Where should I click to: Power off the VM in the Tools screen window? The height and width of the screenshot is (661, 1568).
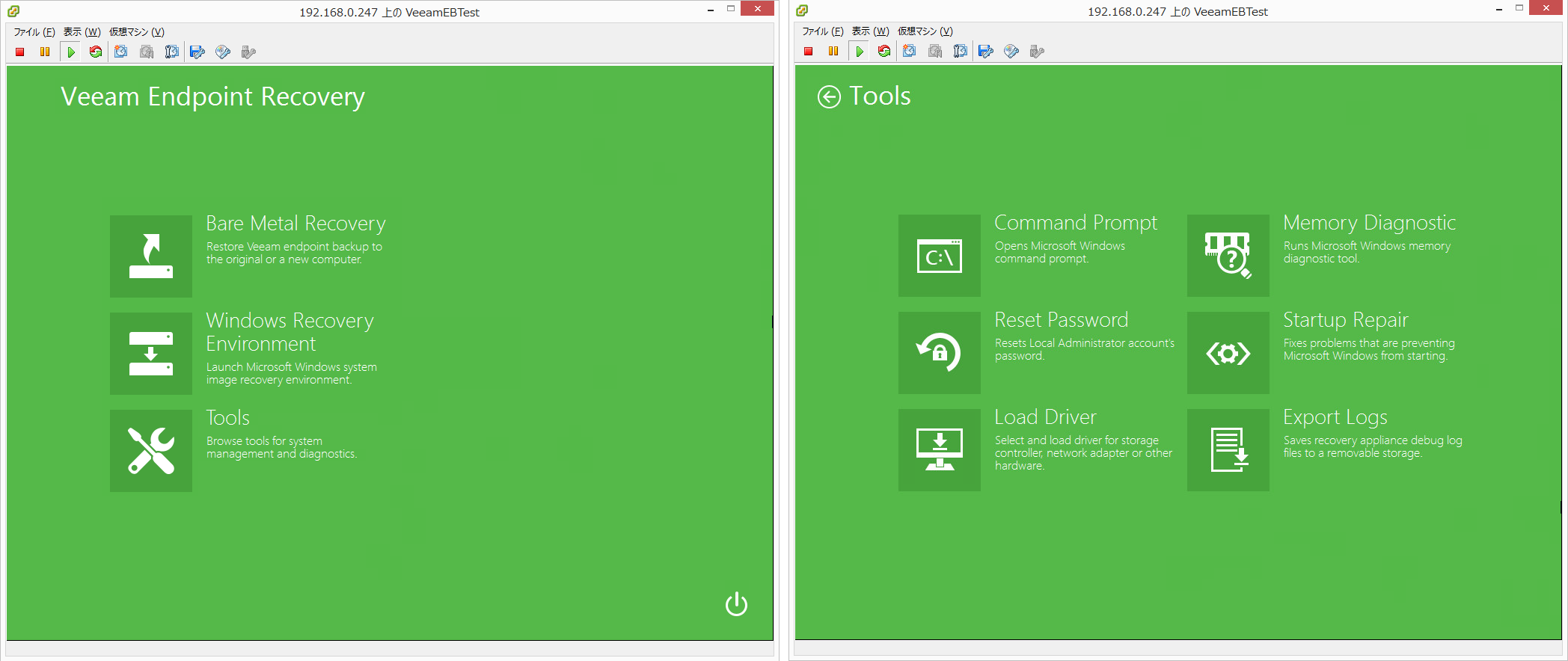(x=809, y=51)
